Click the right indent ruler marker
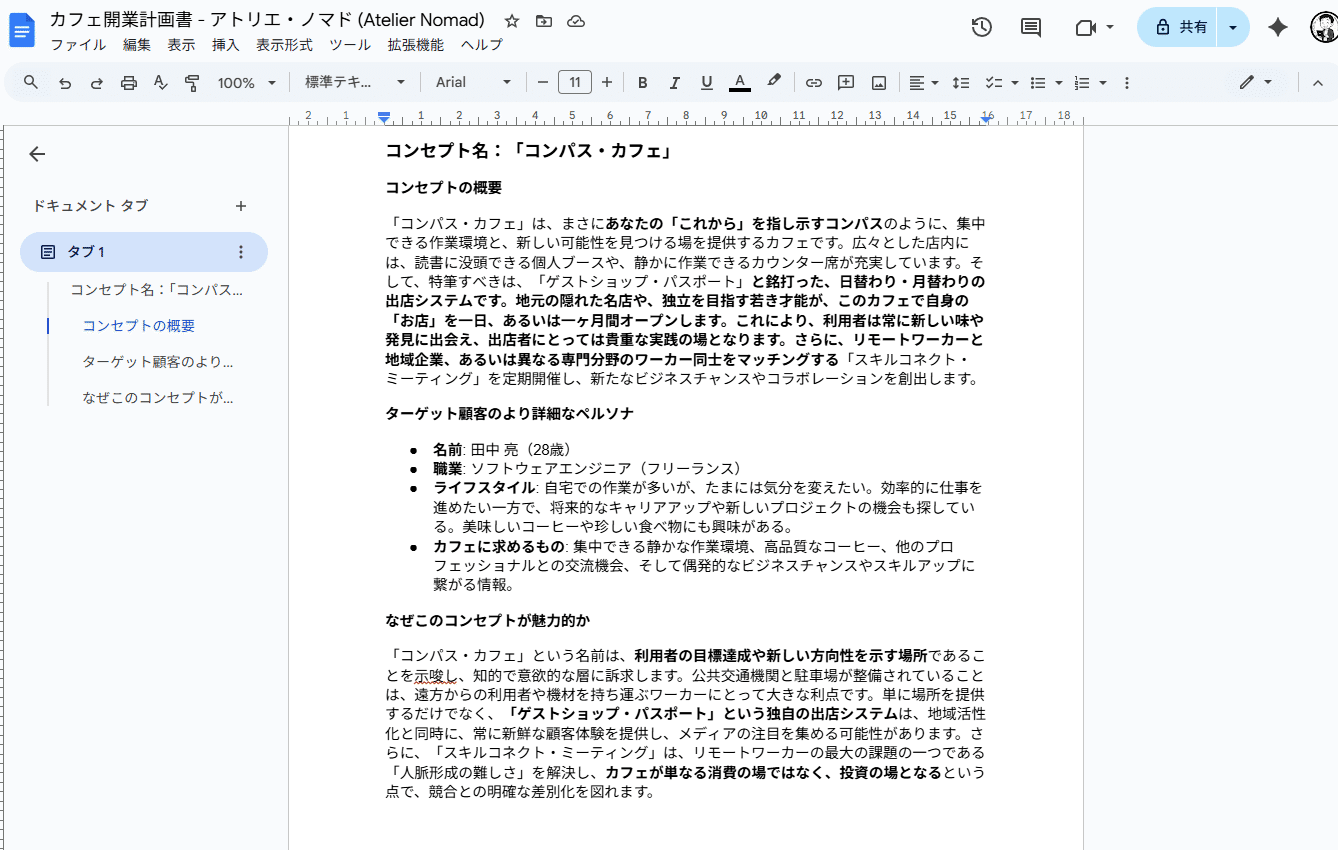This screenshot has width=1338, height=850. 986,119
